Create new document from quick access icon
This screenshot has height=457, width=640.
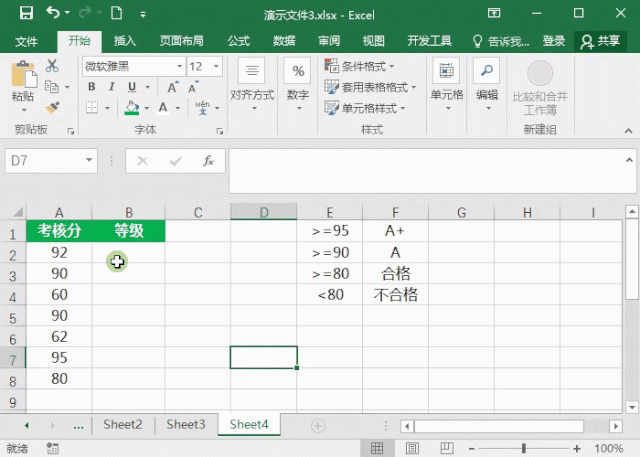pos(116,13)
